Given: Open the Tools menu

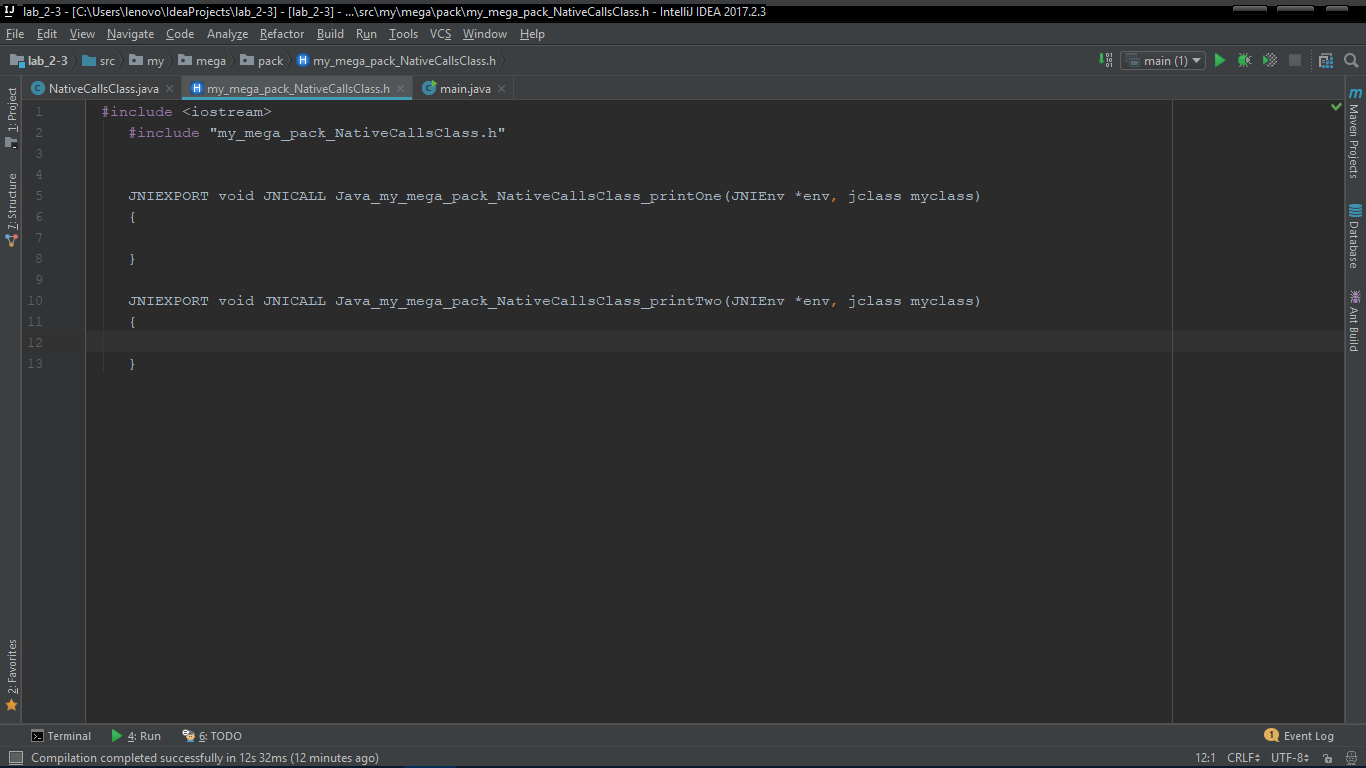Looking at the screenshot, I should [403, 34].
